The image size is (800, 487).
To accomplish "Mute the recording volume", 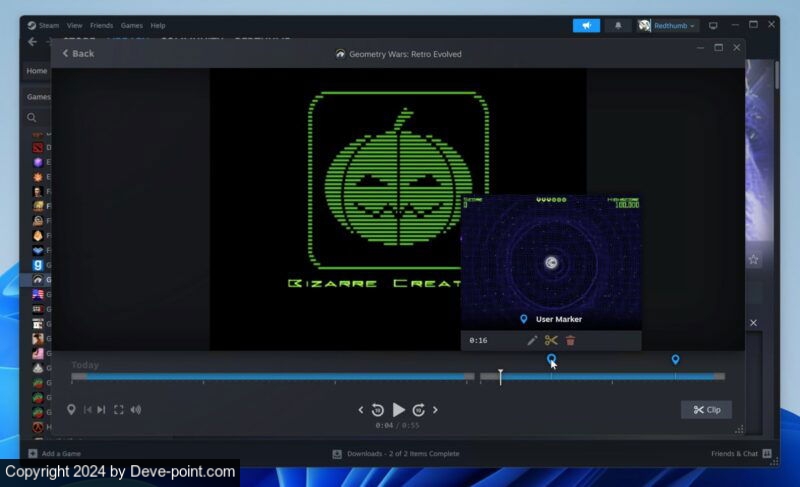I will click(x=135, y=409).
